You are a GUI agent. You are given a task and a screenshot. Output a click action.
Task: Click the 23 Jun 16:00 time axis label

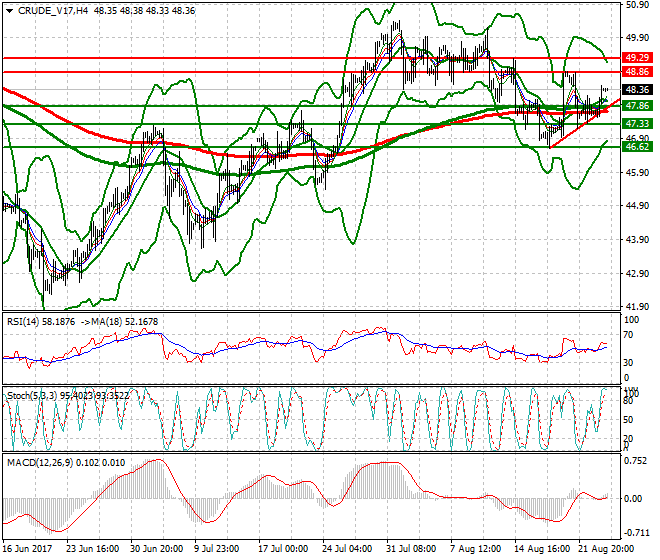(x=93, y=549)
